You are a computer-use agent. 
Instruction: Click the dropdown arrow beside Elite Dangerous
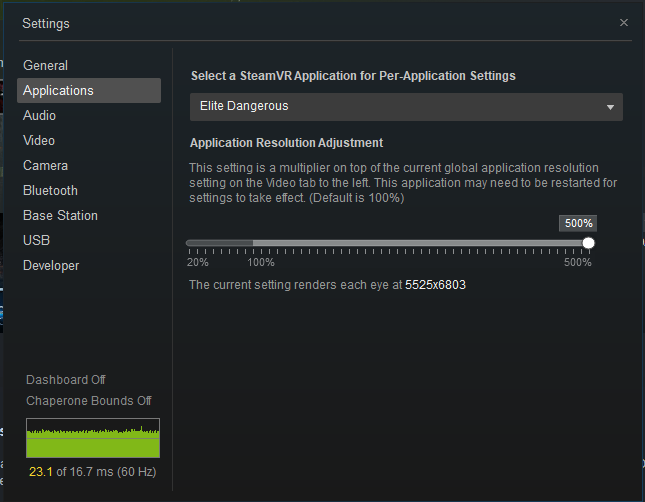(610, 107)
